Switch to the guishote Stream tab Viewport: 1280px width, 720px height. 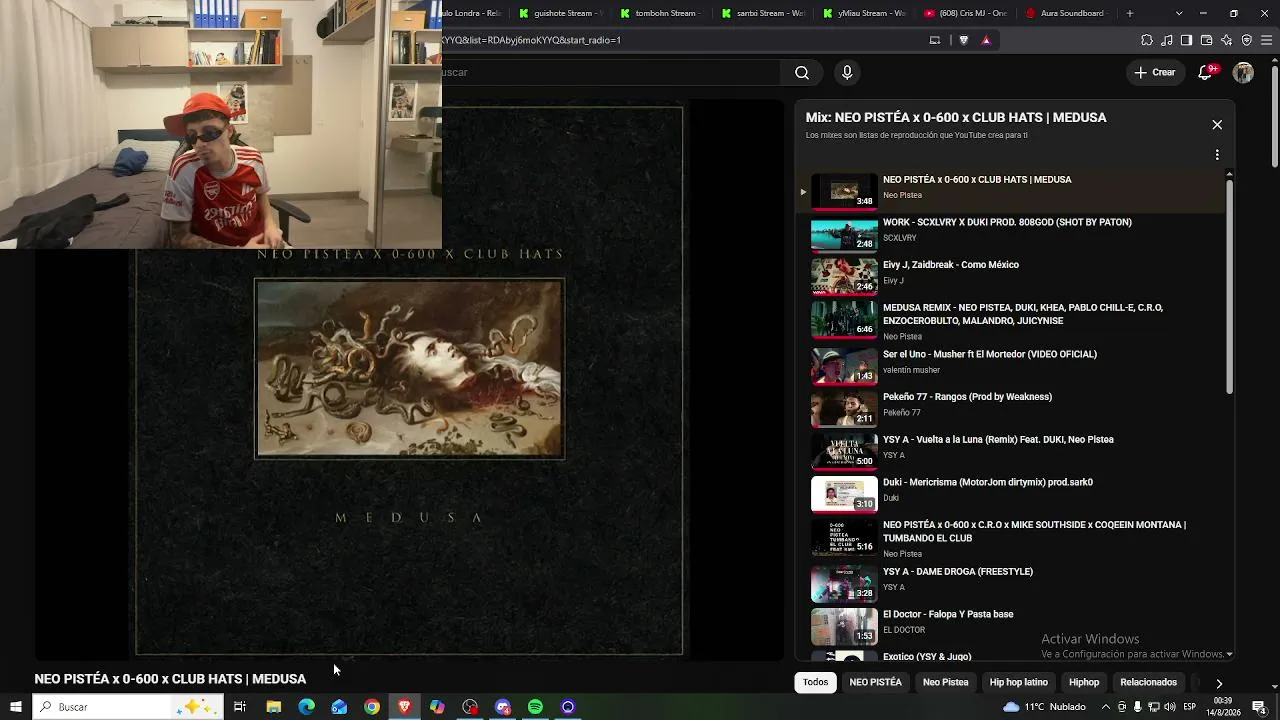560,13
